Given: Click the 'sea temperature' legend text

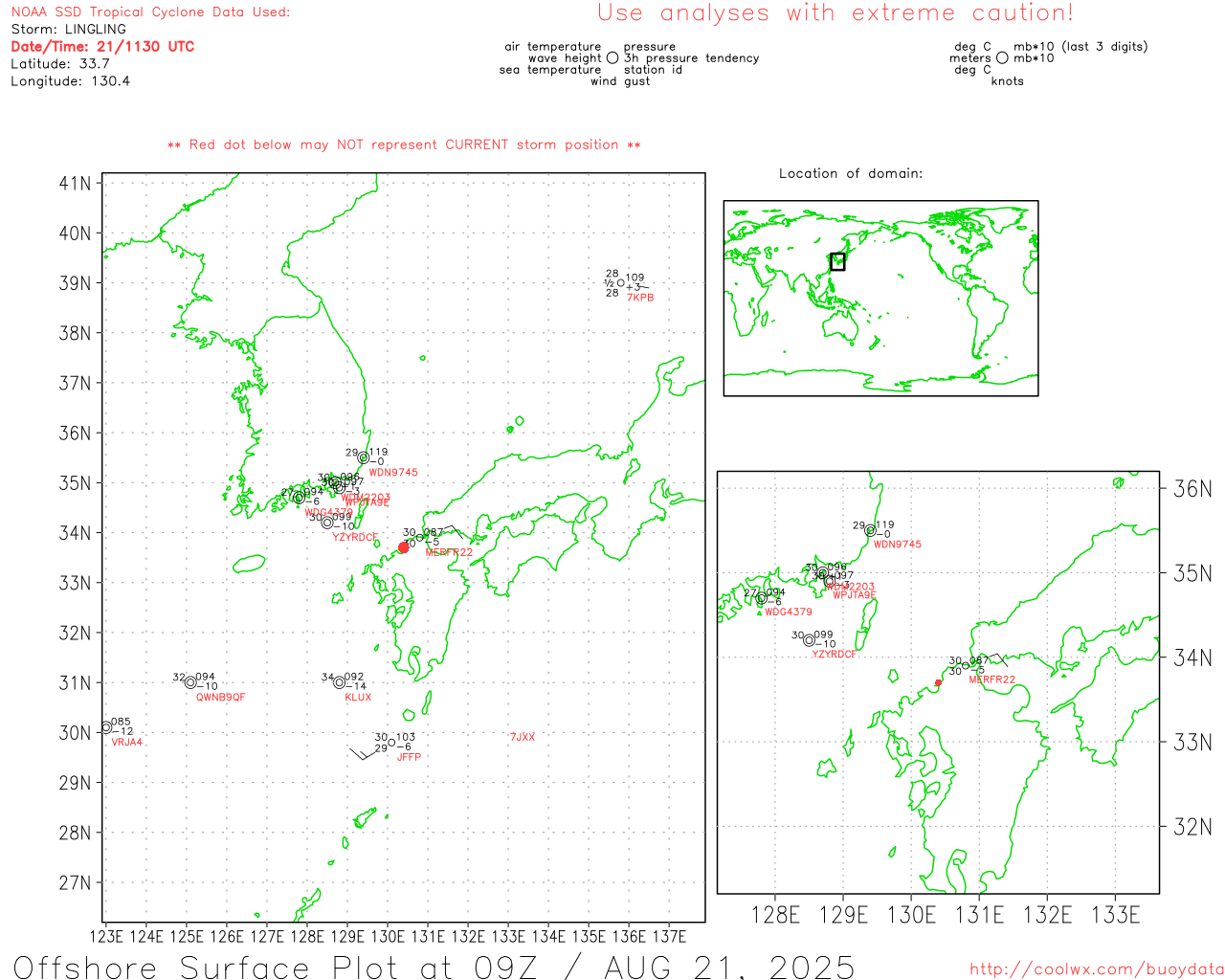Looking at the screenshot, I should pyautogui.click(x=550, y=70).
